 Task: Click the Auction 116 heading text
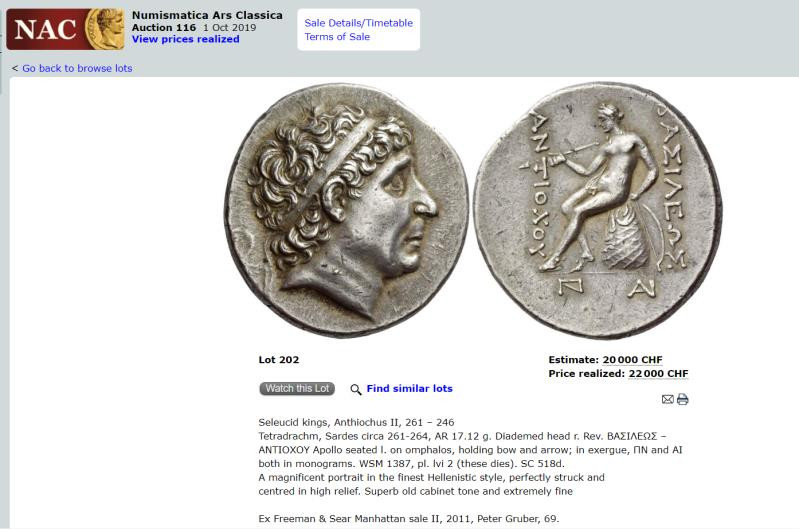click(164, 28)
